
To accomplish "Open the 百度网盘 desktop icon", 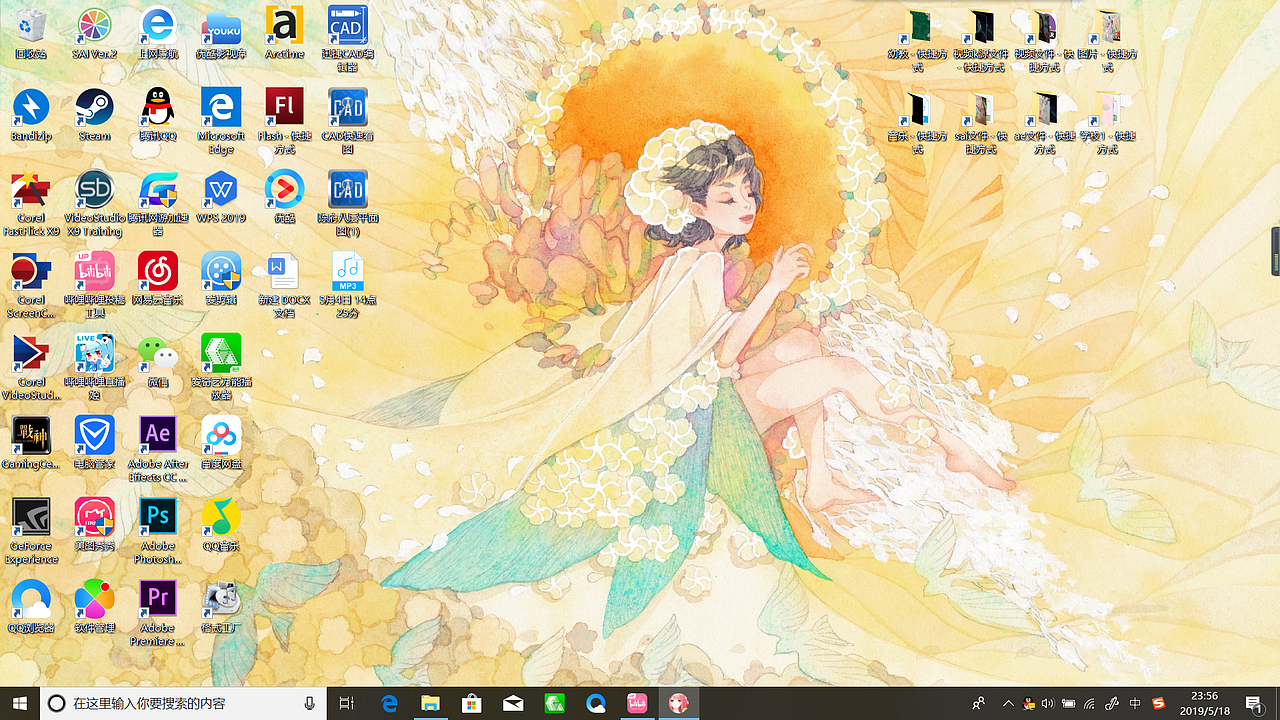I will 221,443.
